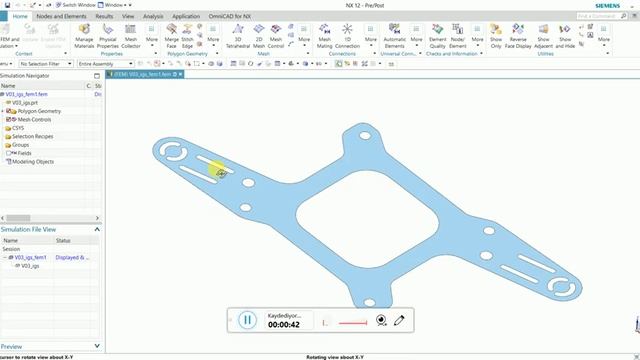Select the Modeling Objects node
This screenshot has width=640, height=360.
click(33, 162)
